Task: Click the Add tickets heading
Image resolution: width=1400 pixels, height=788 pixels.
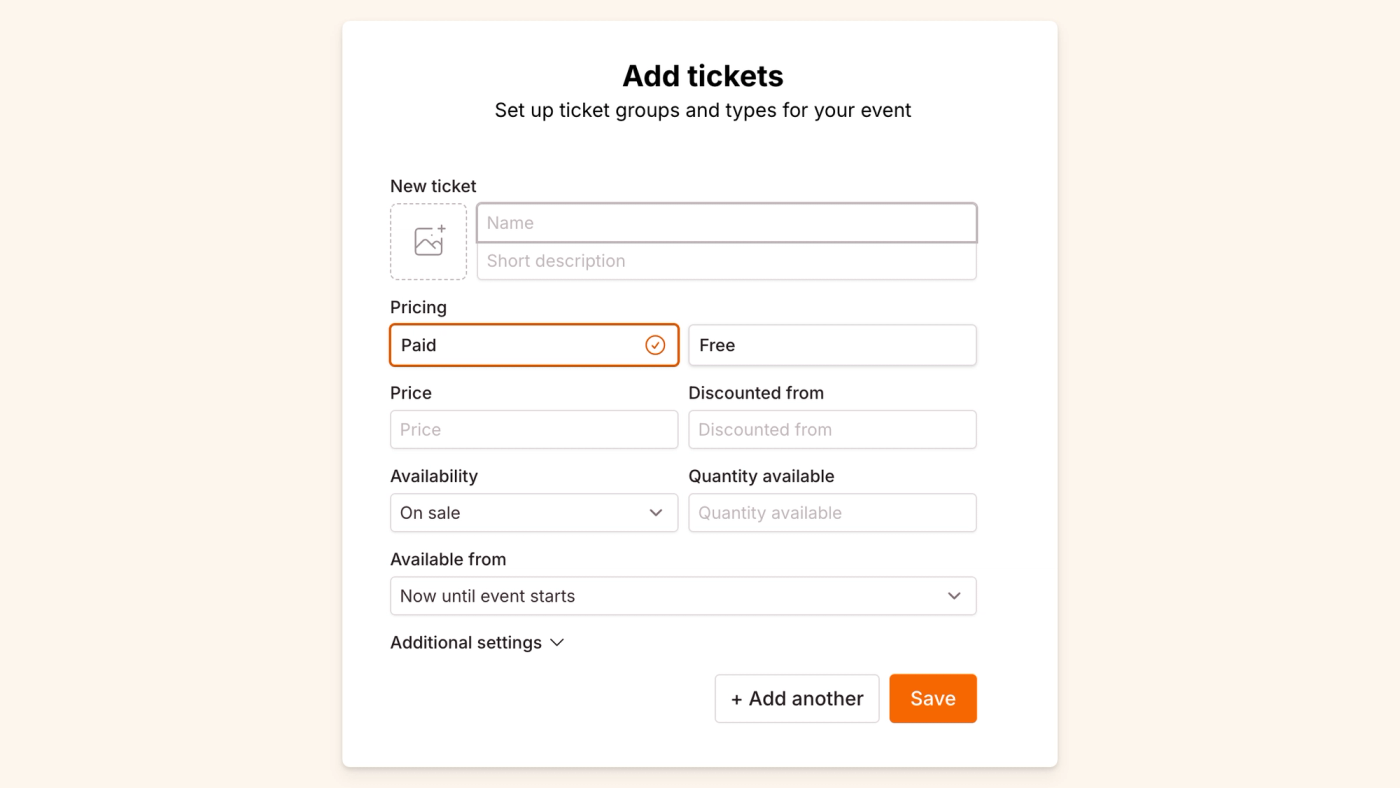Action: click(x=702, y=76)
